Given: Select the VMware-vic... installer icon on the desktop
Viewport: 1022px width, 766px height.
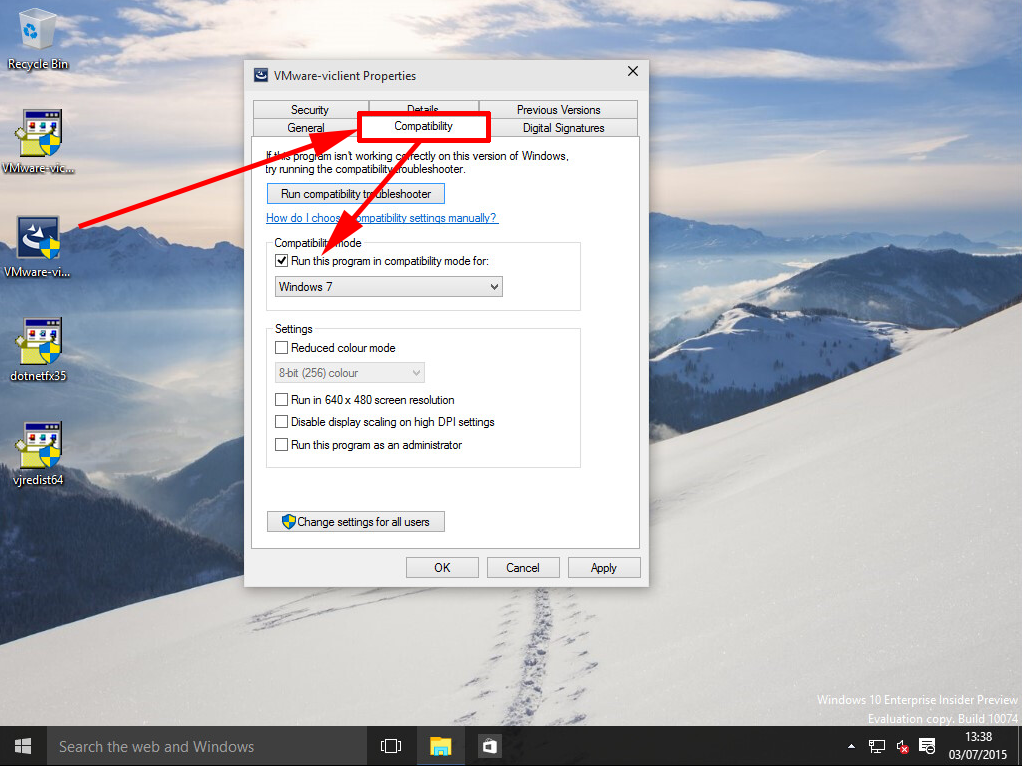Looking at the screenshot, I should (x=39, y=142).
